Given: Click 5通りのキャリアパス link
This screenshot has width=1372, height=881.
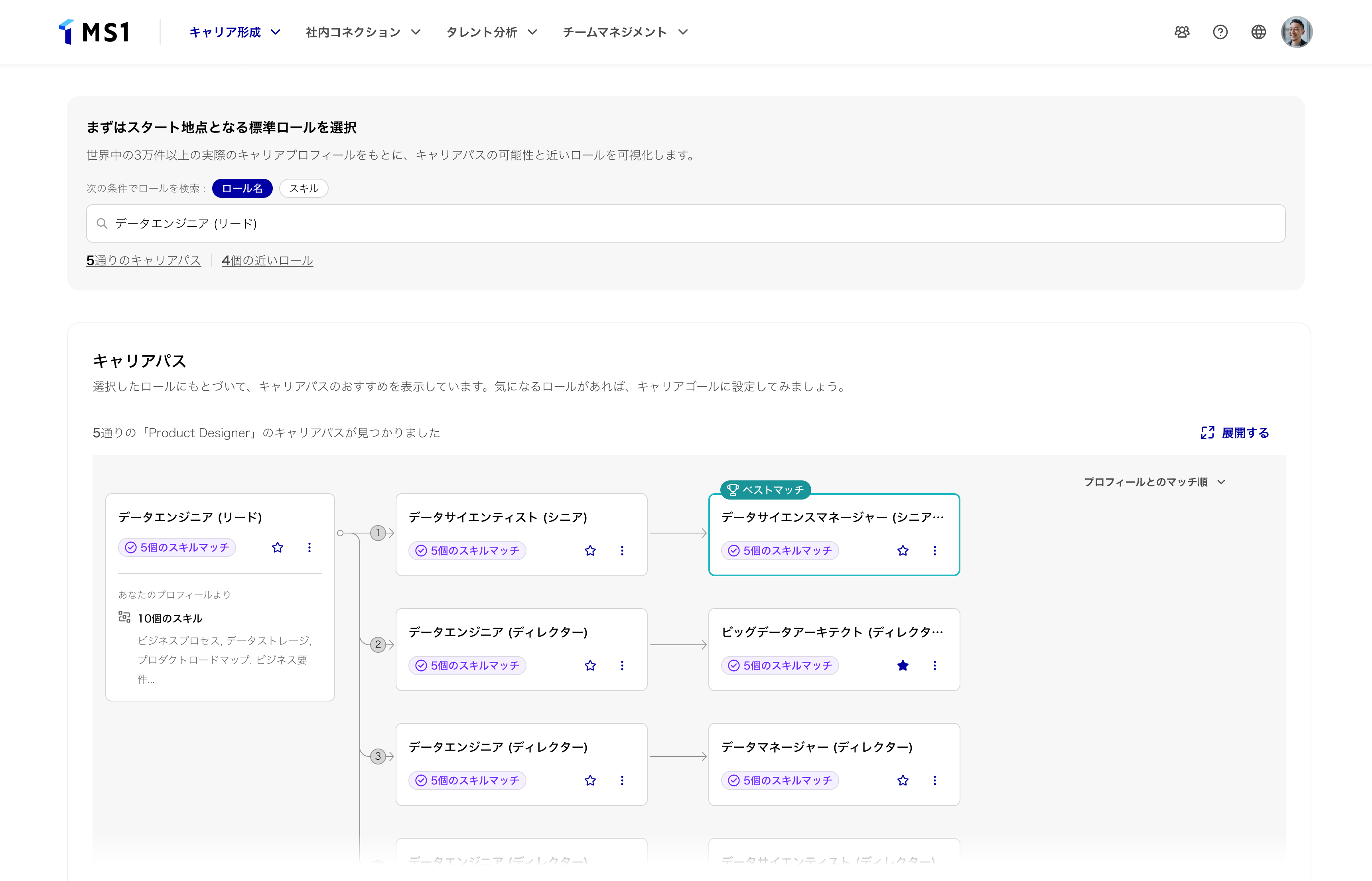Looking at the screenshot, I should [144, 260].
